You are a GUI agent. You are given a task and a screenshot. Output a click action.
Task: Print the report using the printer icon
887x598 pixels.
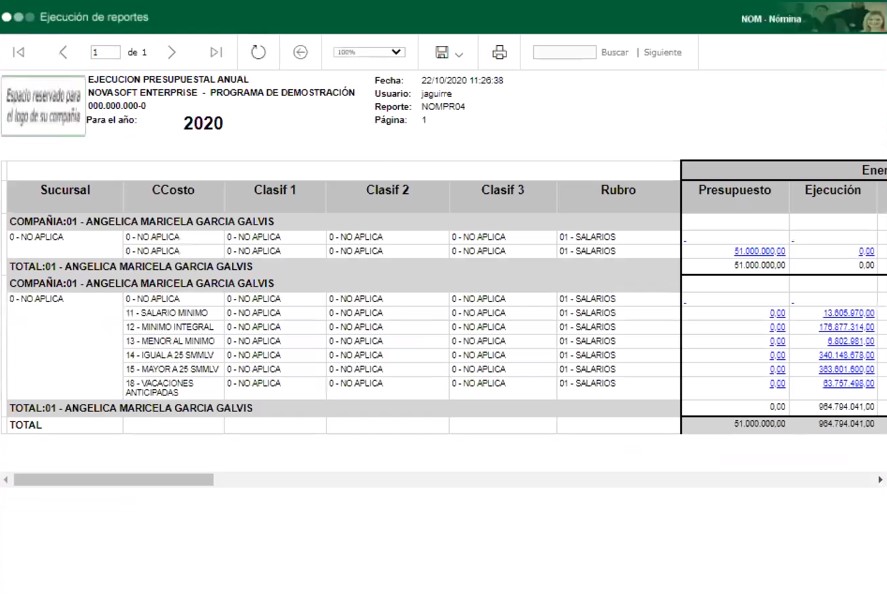point(500,52)
